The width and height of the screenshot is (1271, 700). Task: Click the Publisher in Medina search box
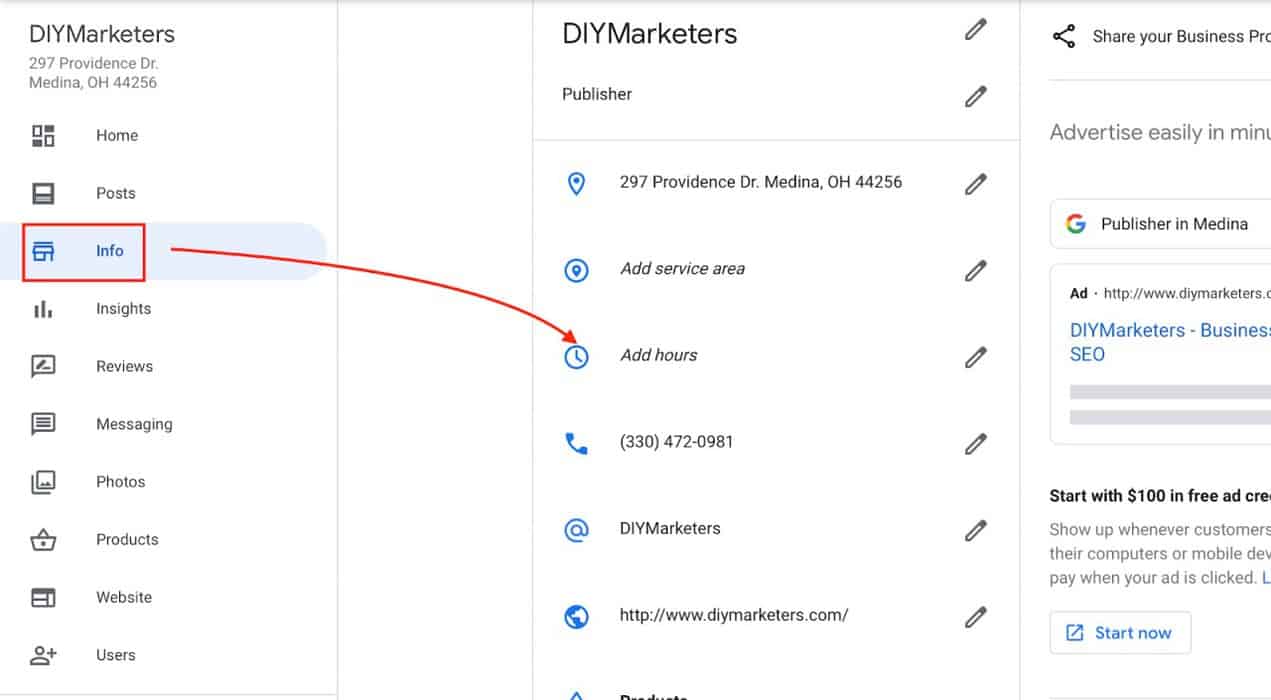[1160, 224]
